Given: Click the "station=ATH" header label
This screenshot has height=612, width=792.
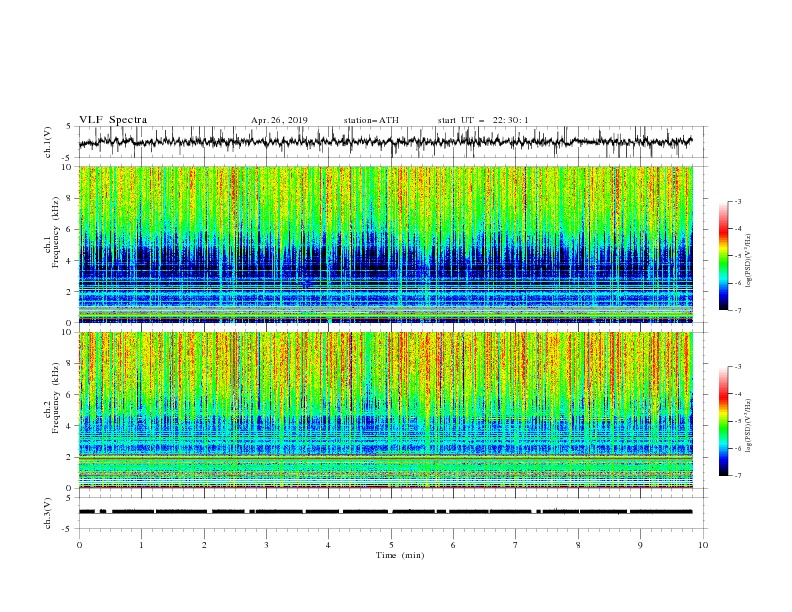Looking at the screenshot, I should coord(371,120).
